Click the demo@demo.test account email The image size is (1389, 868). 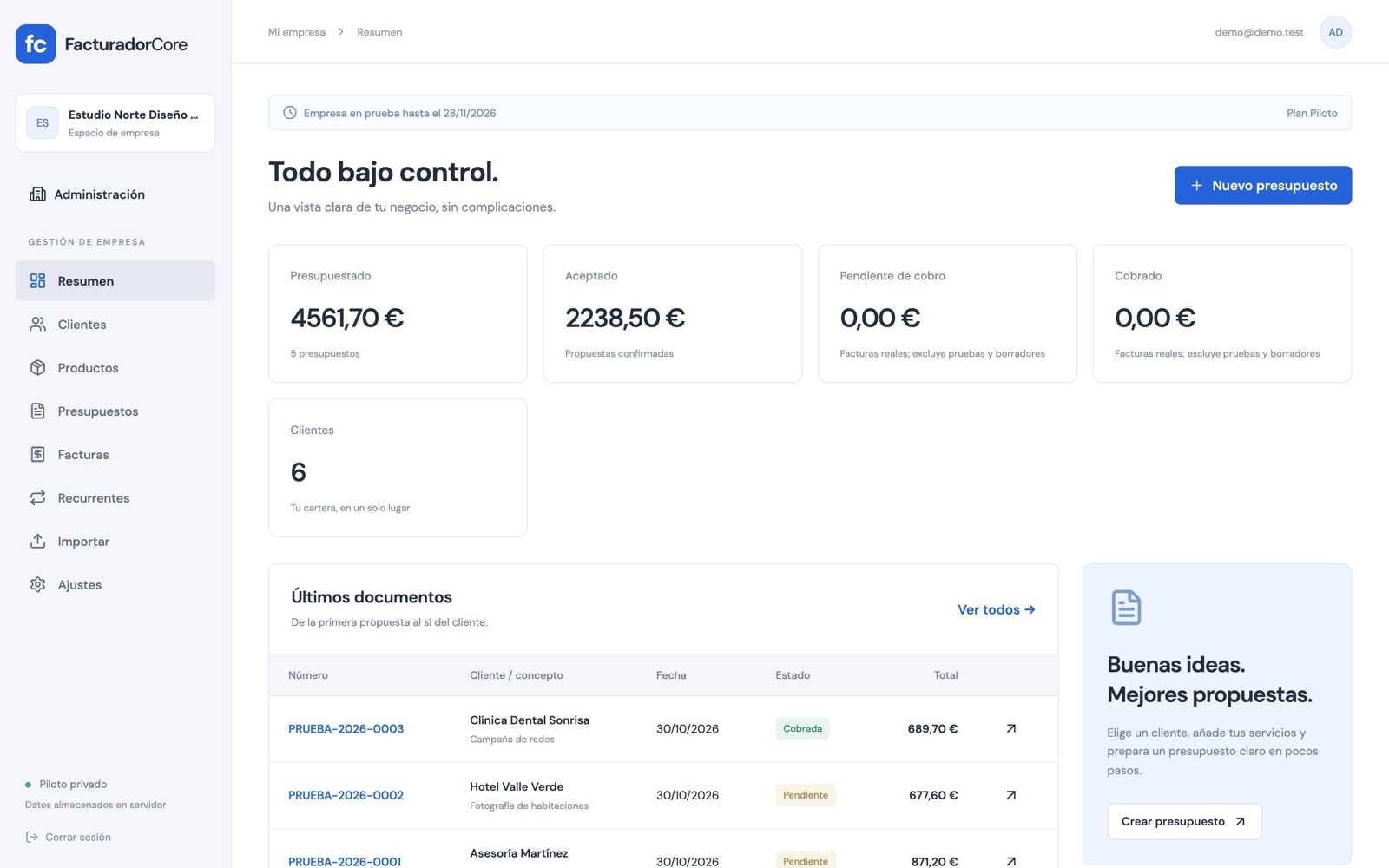1259,32
